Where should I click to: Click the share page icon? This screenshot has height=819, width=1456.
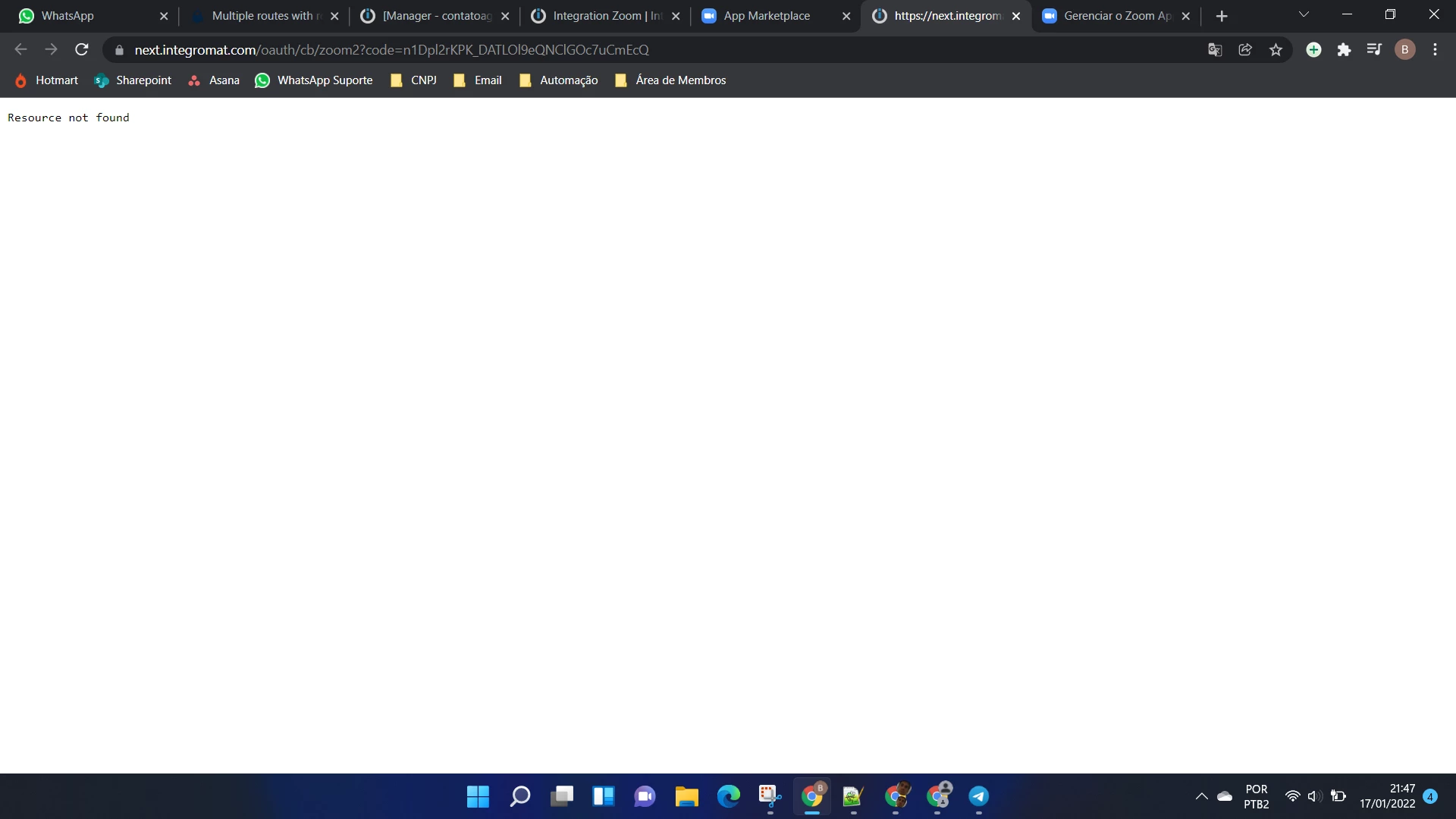tap(1245, 50)
